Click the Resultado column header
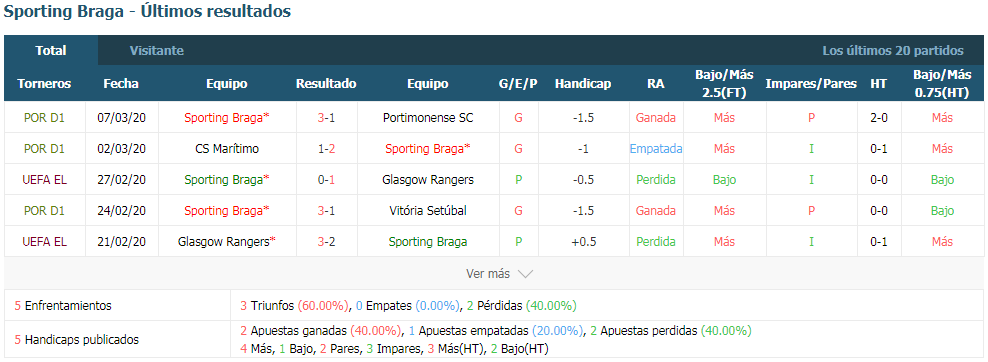 pos(326,84)
